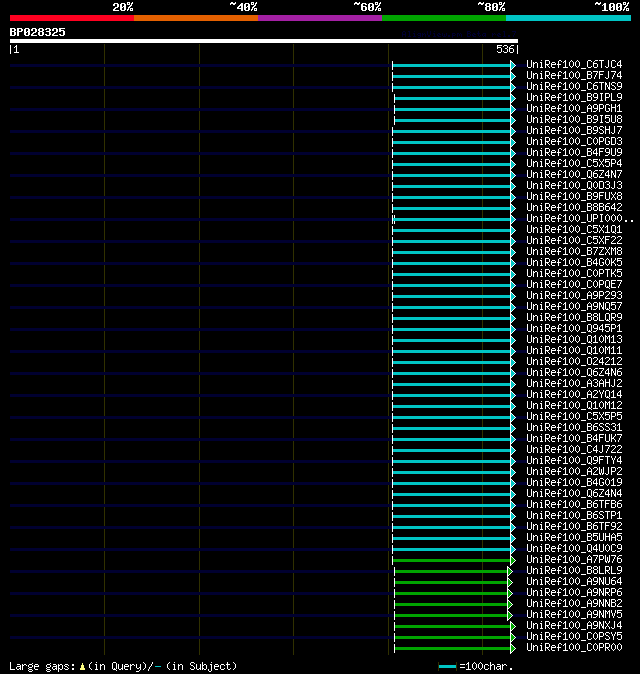Screen dimensions: 640x674
Task: Click the UniRef100_A9NU64 label
Action: pos(574,582)
